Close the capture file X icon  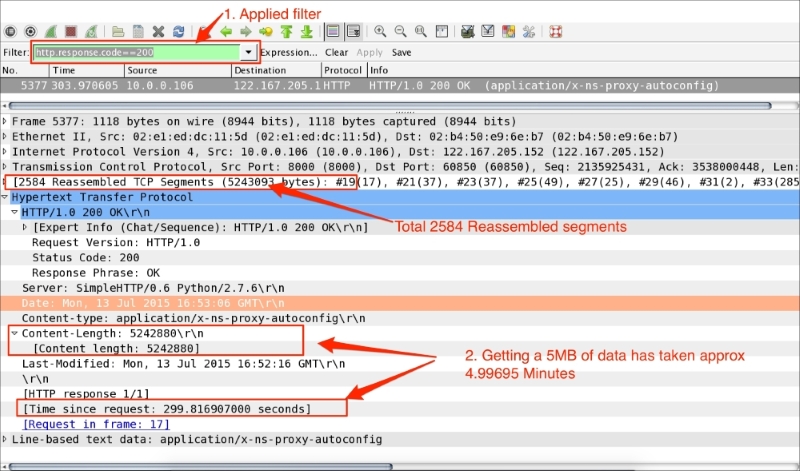click(158, 32)
